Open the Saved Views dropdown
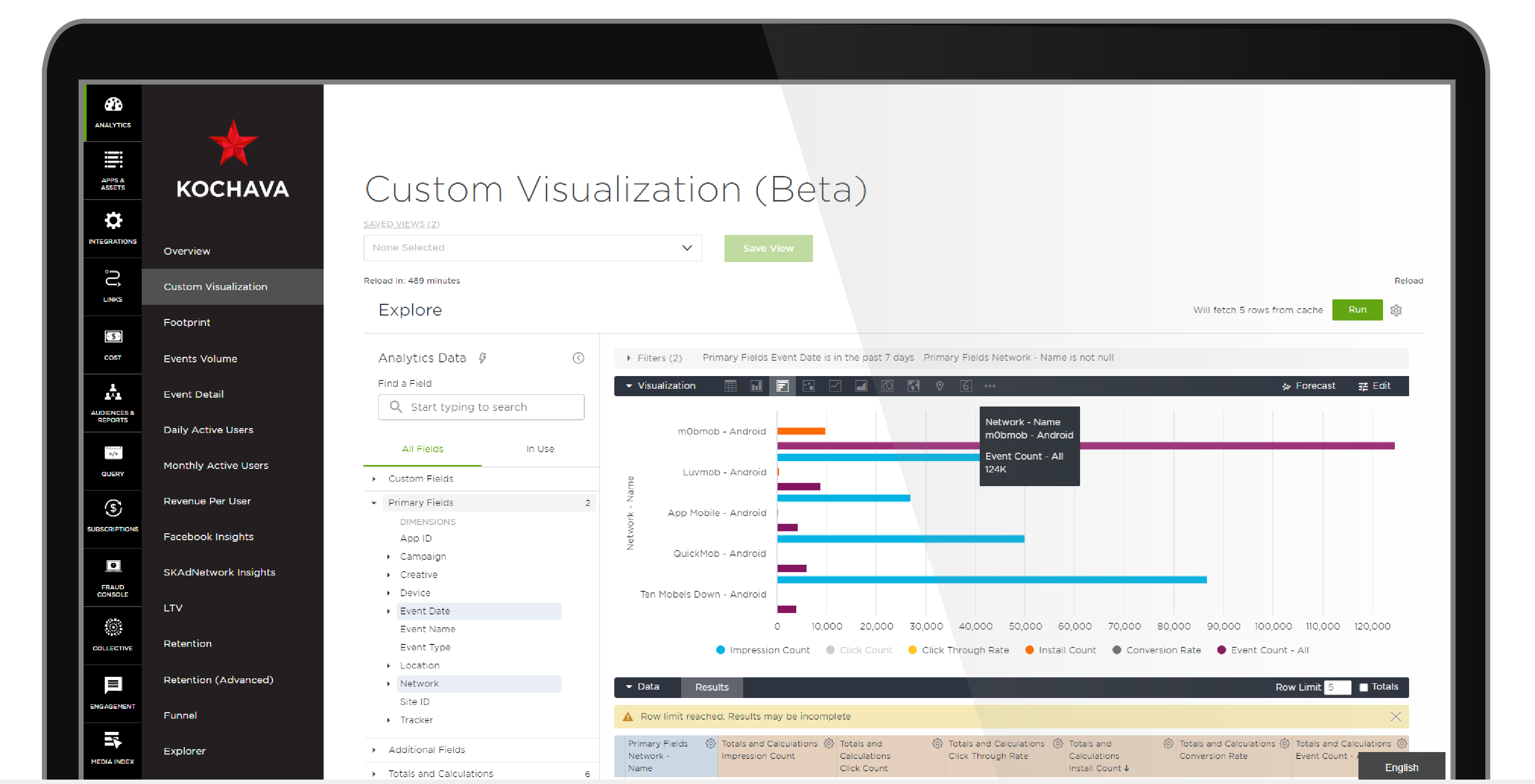1535x784 pixels. click(x=533, y=248)
